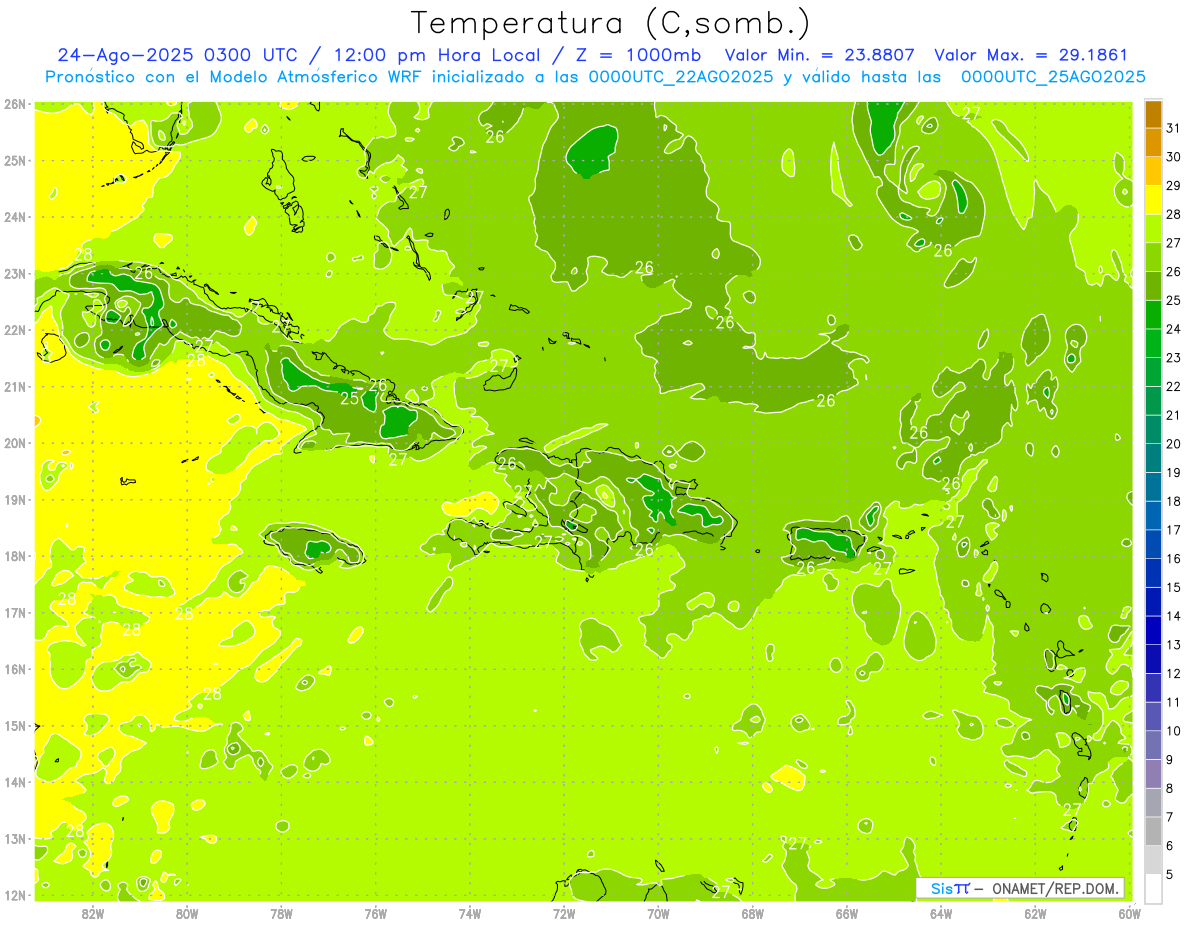
Task: Click the 68W longitude axis label
Action: tap(752, 913)
